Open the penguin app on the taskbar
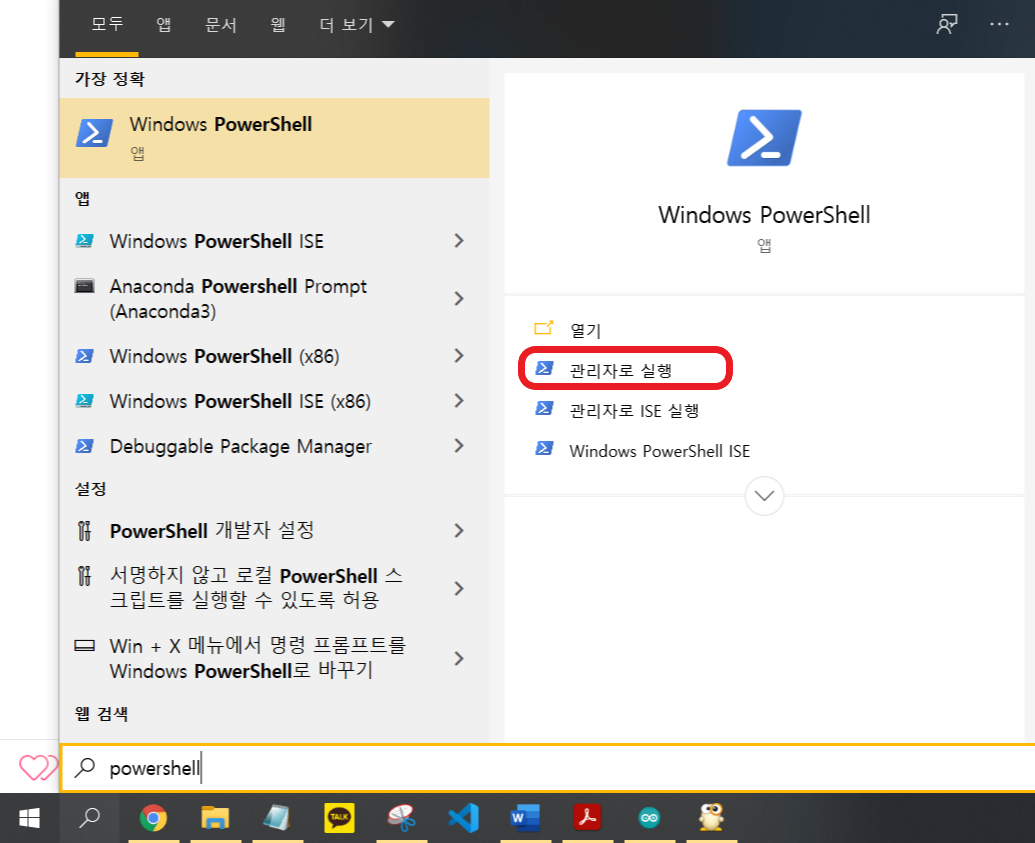Screen dimensions: 1035x843 coord(712,818)
